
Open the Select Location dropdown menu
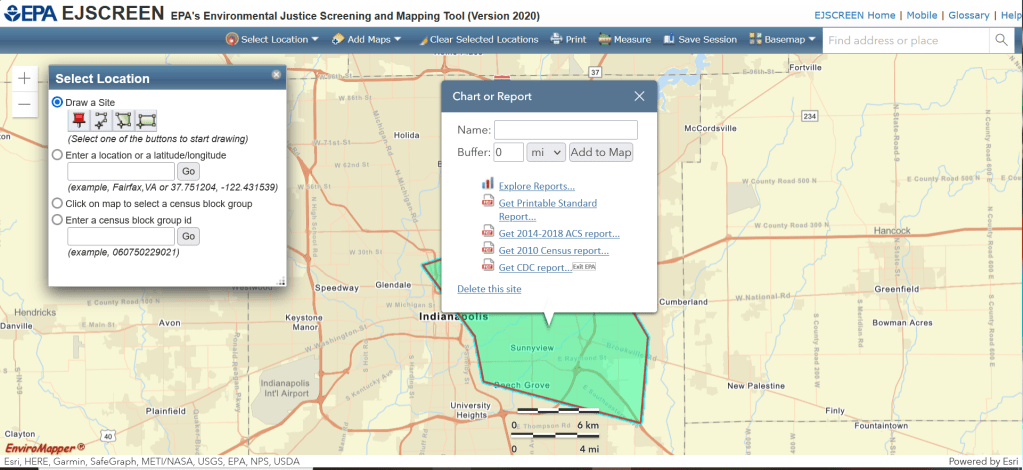point(273,39)
